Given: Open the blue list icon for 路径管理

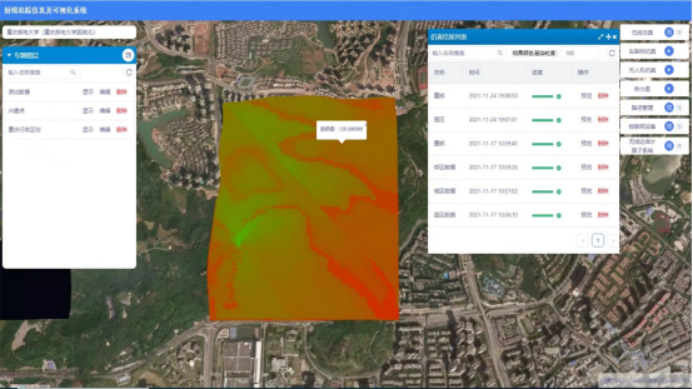Looking at the screenshot, I should (x=669, y=107).
